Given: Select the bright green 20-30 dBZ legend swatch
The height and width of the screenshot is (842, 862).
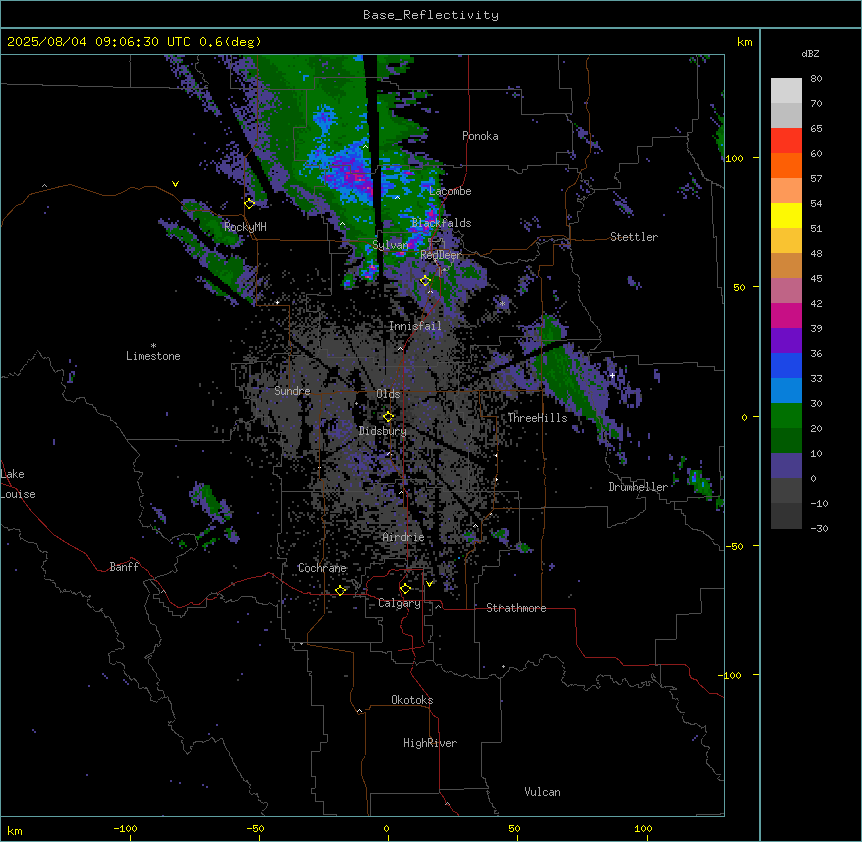Looking at the screenshot, I should coord(786,416).
